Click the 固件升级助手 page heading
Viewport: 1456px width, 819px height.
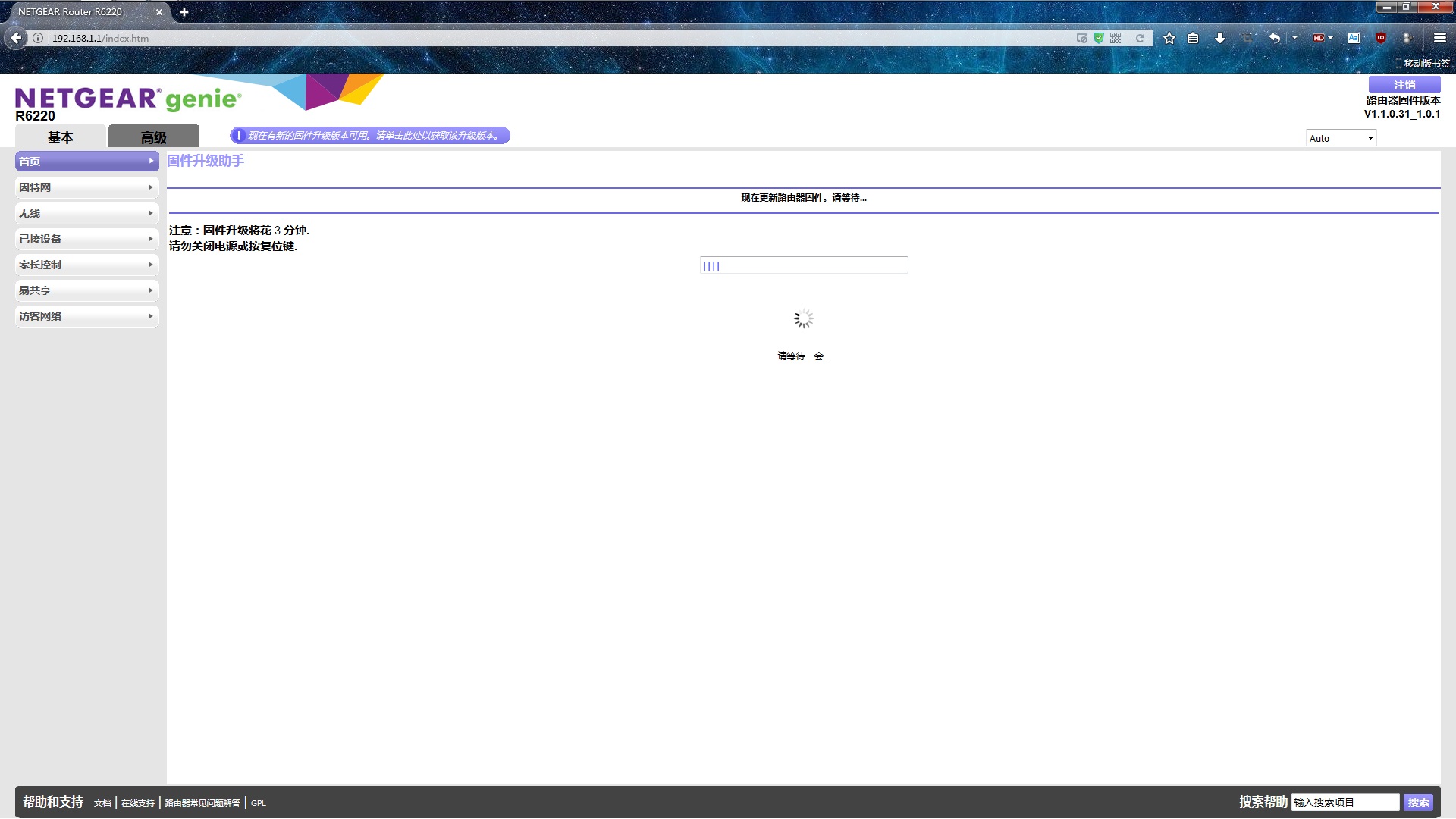pyautogui.click(x=206, y=161)
